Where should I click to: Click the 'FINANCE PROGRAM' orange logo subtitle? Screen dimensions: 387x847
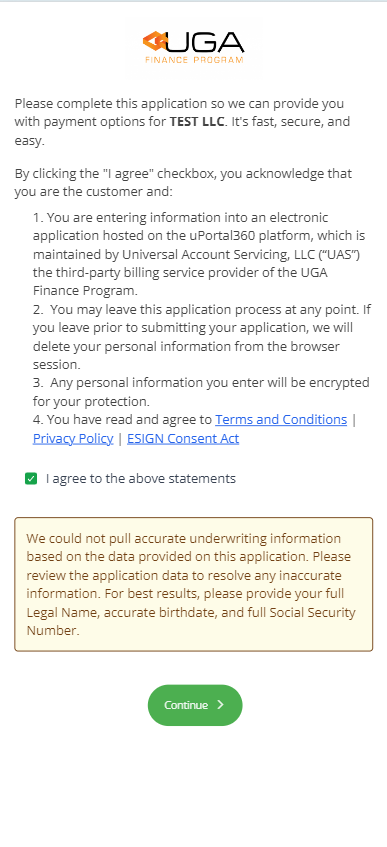coord(194,60)
